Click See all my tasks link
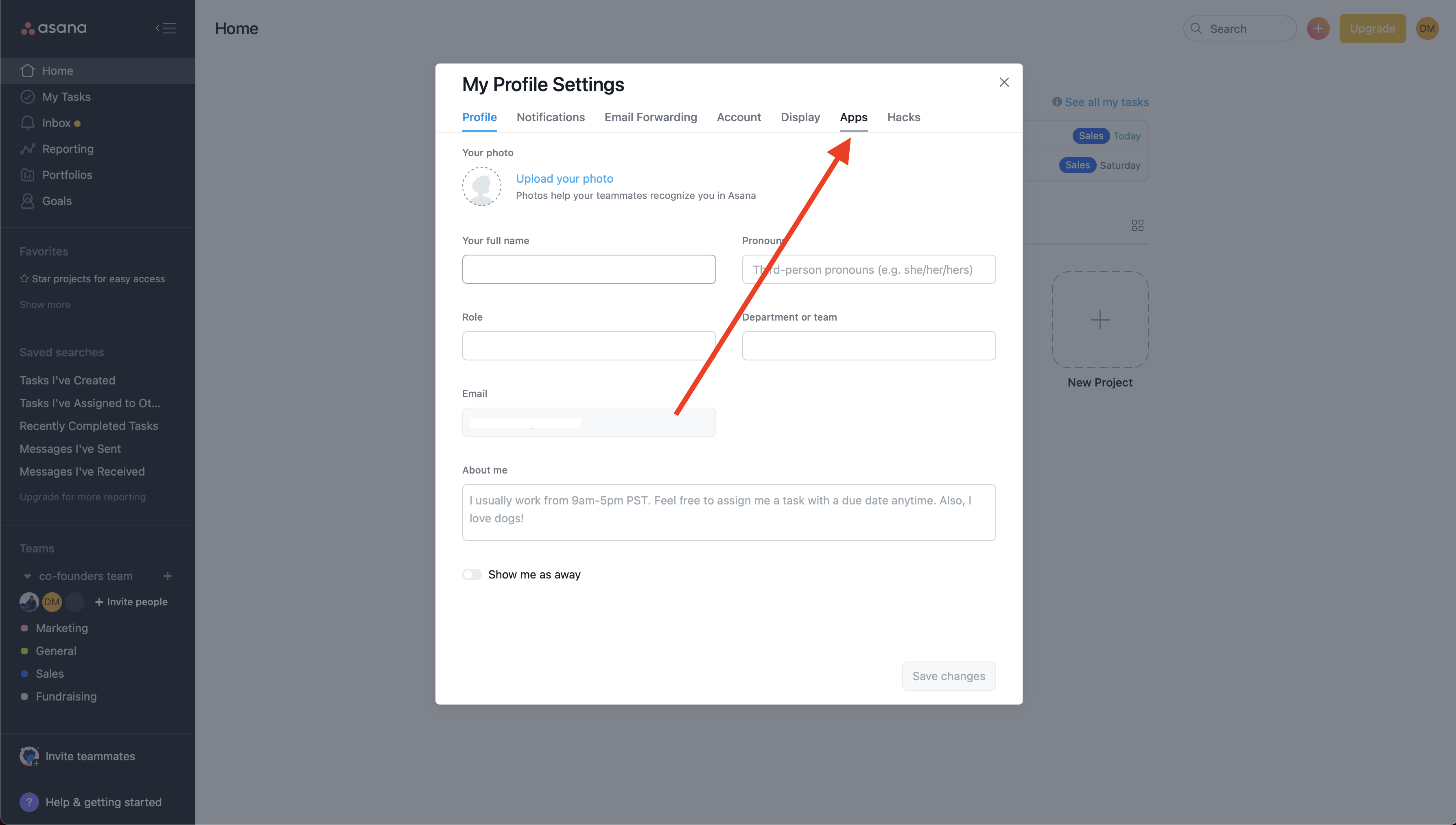1456x825 pixels. point(1106,102)
